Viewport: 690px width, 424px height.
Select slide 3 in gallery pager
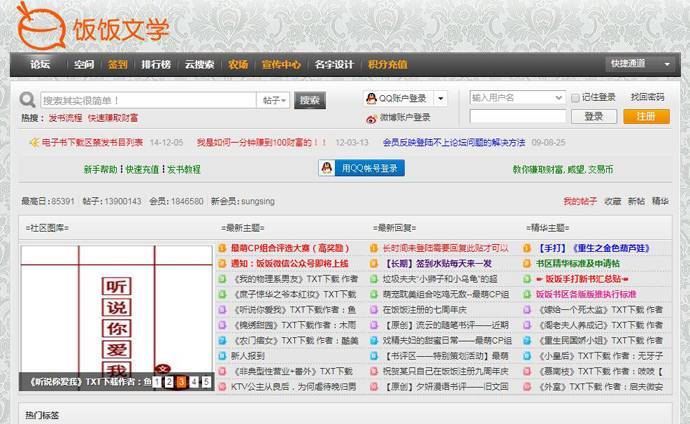coord(182,381)
